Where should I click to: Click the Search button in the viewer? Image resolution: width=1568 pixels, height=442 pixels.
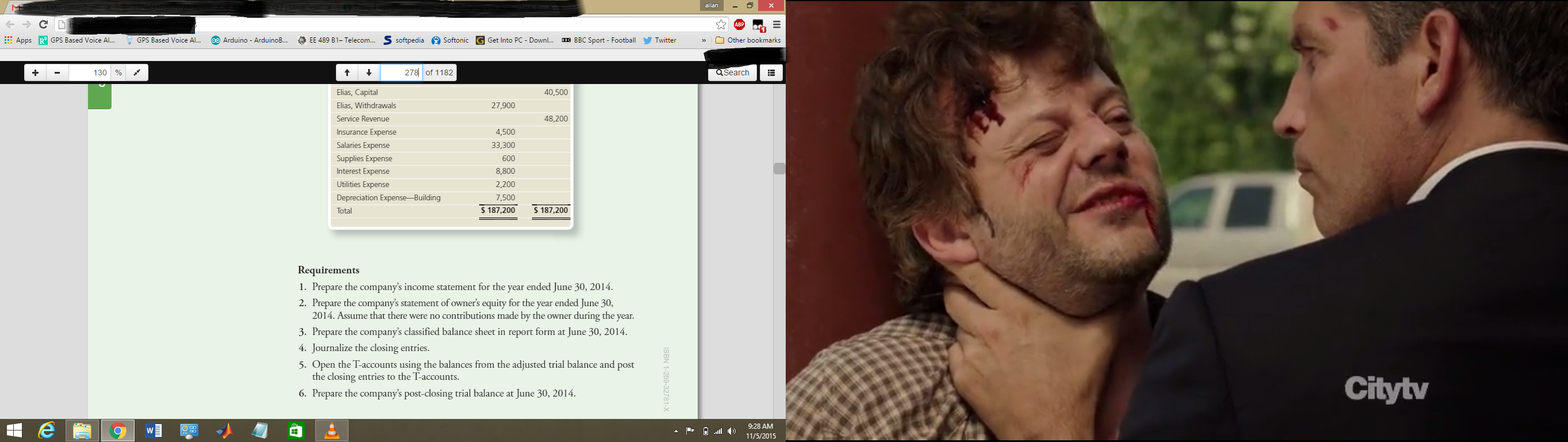(732, 73)
